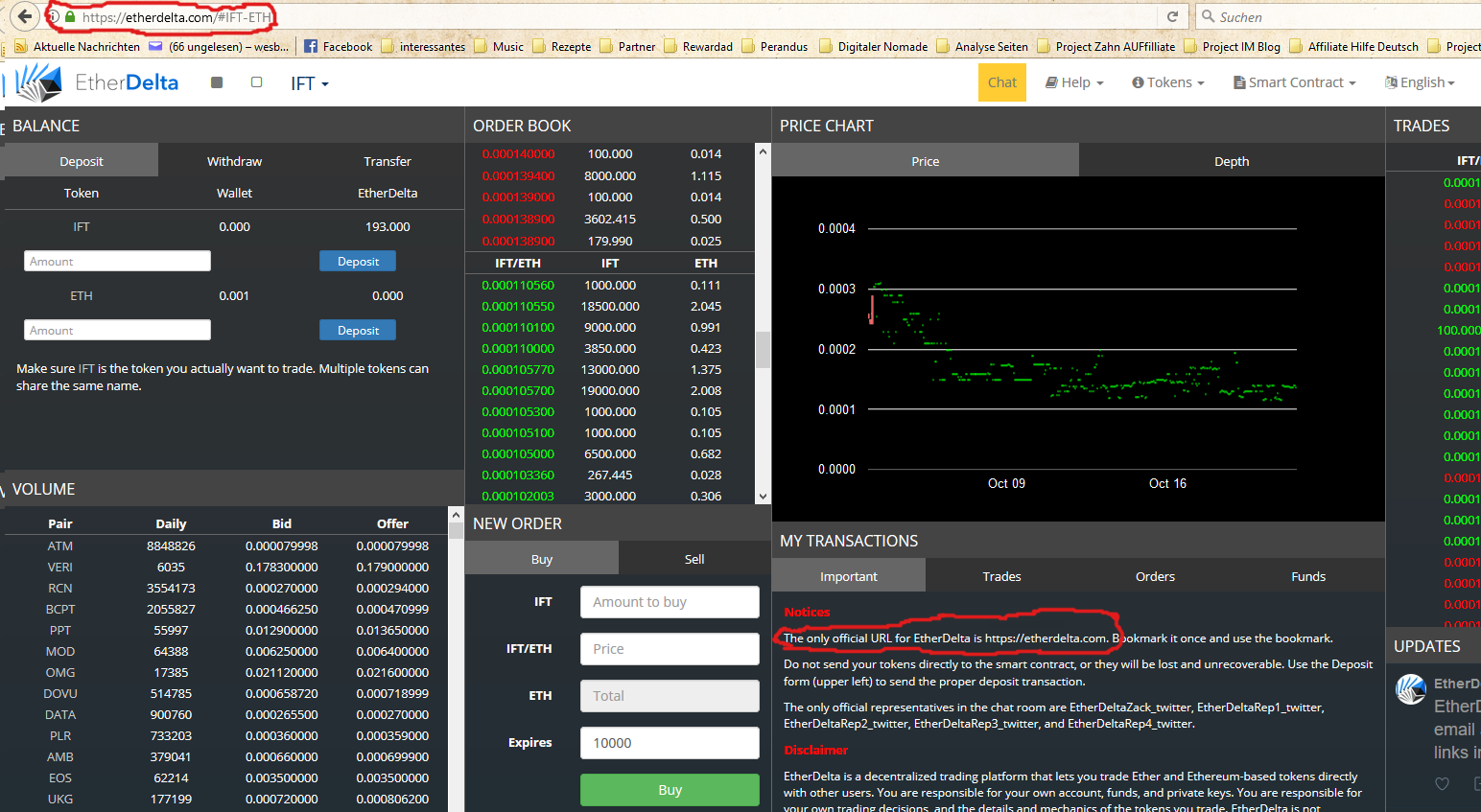Screen dimensions: 1481x812
Task: Open the Smart Contract dropdown menu
Action: (1295, 82)
